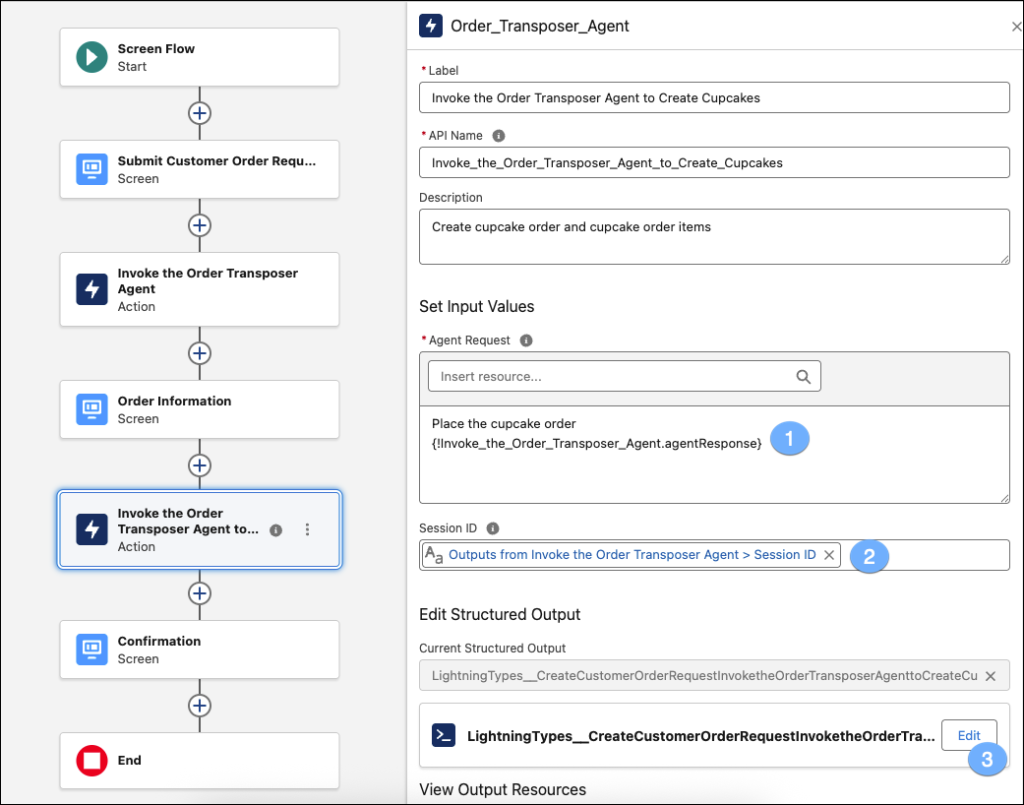Click the info icon next to Session ID
This screenshot has width=1024, height=805.
tap(492, 529)
